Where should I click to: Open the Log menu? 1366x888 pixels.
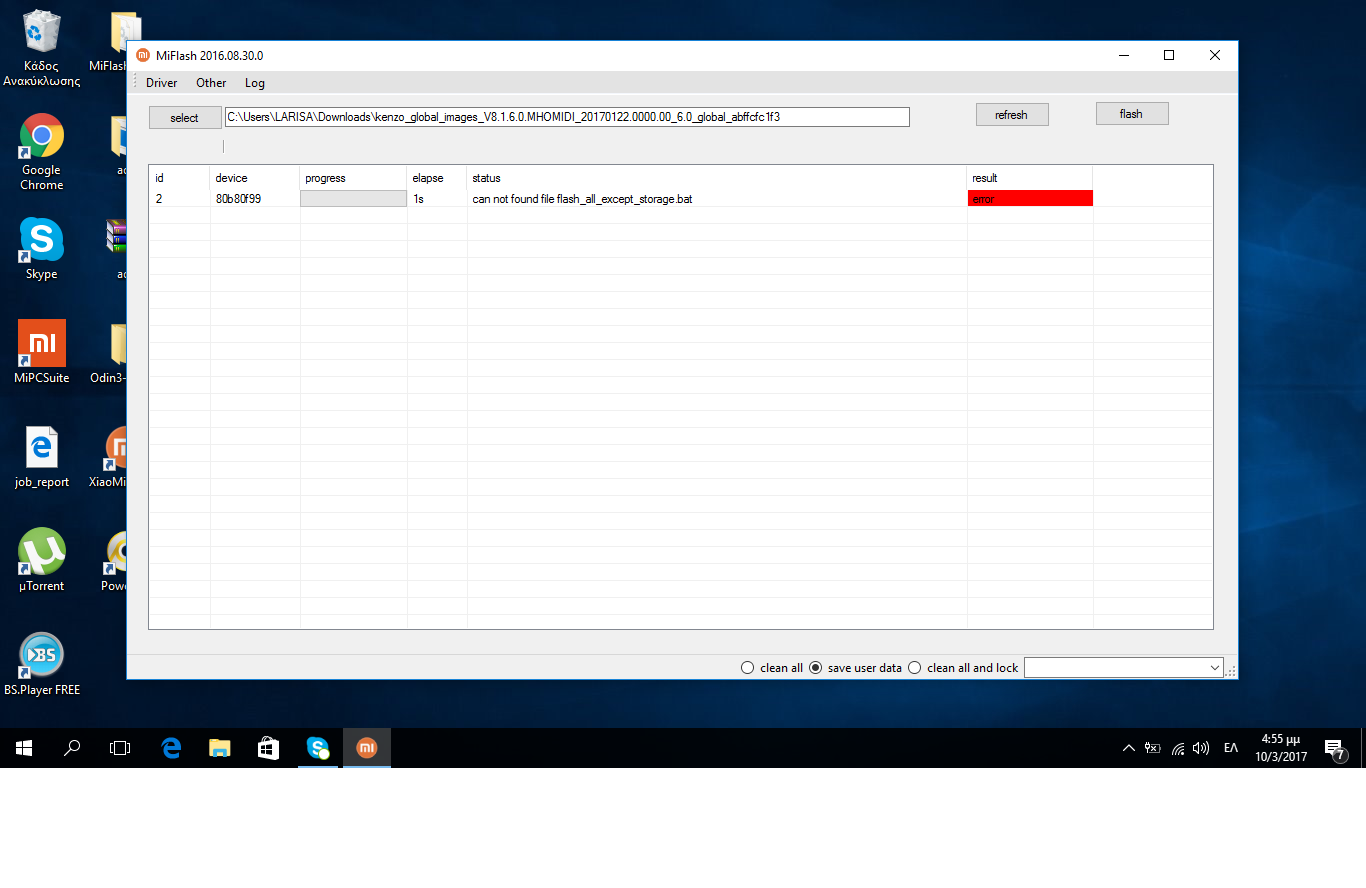[255, 83]
